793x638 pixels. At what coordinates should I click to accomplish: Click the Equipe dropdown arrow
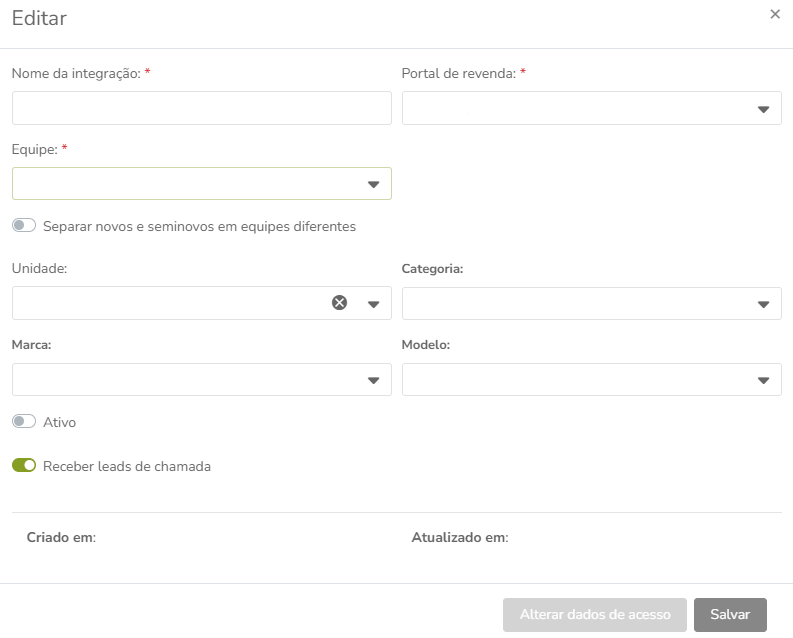tap(373, 185)
